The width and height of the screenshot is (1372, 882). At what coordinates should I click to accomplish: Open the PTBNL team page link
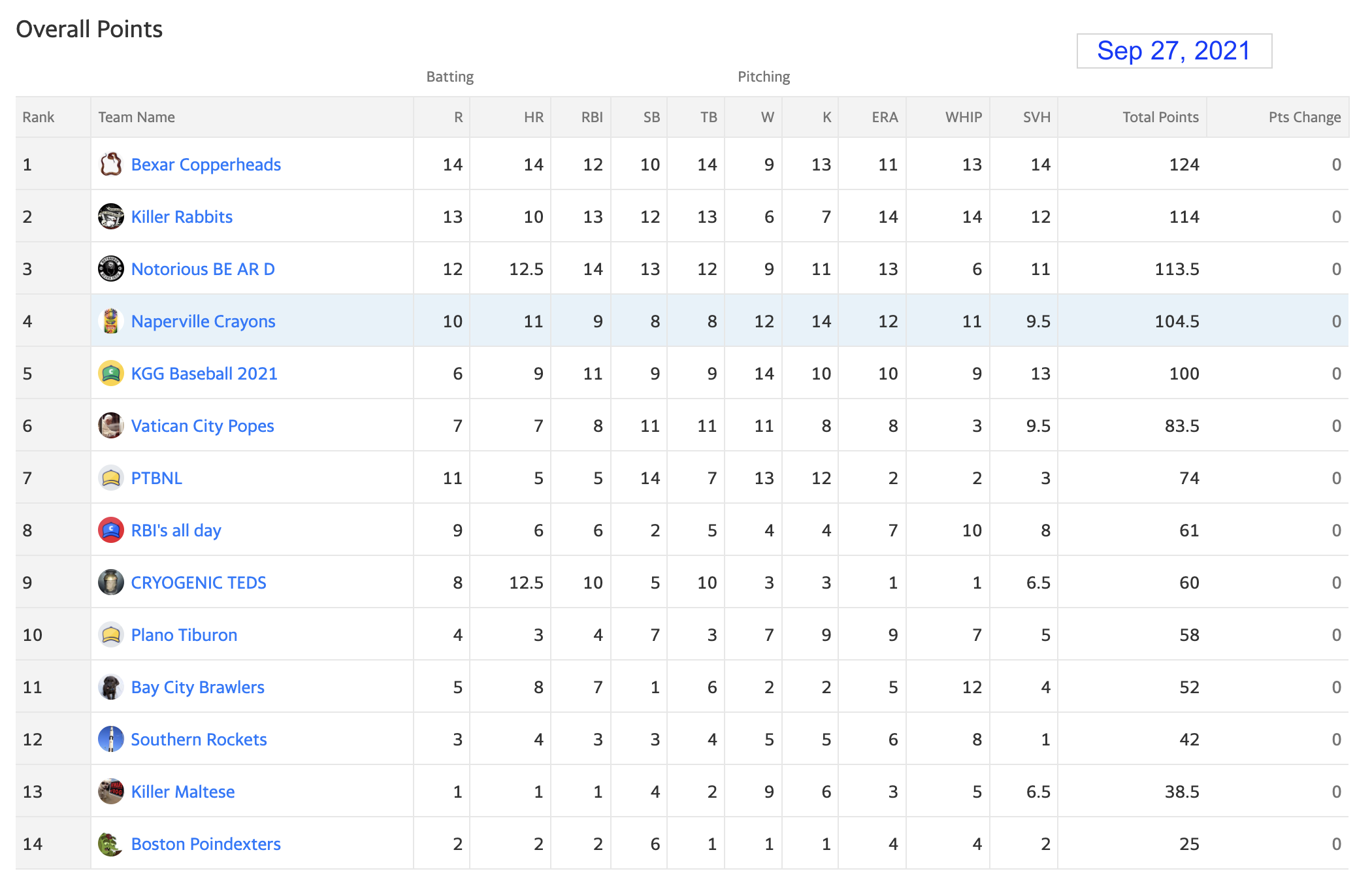point(157,478)
